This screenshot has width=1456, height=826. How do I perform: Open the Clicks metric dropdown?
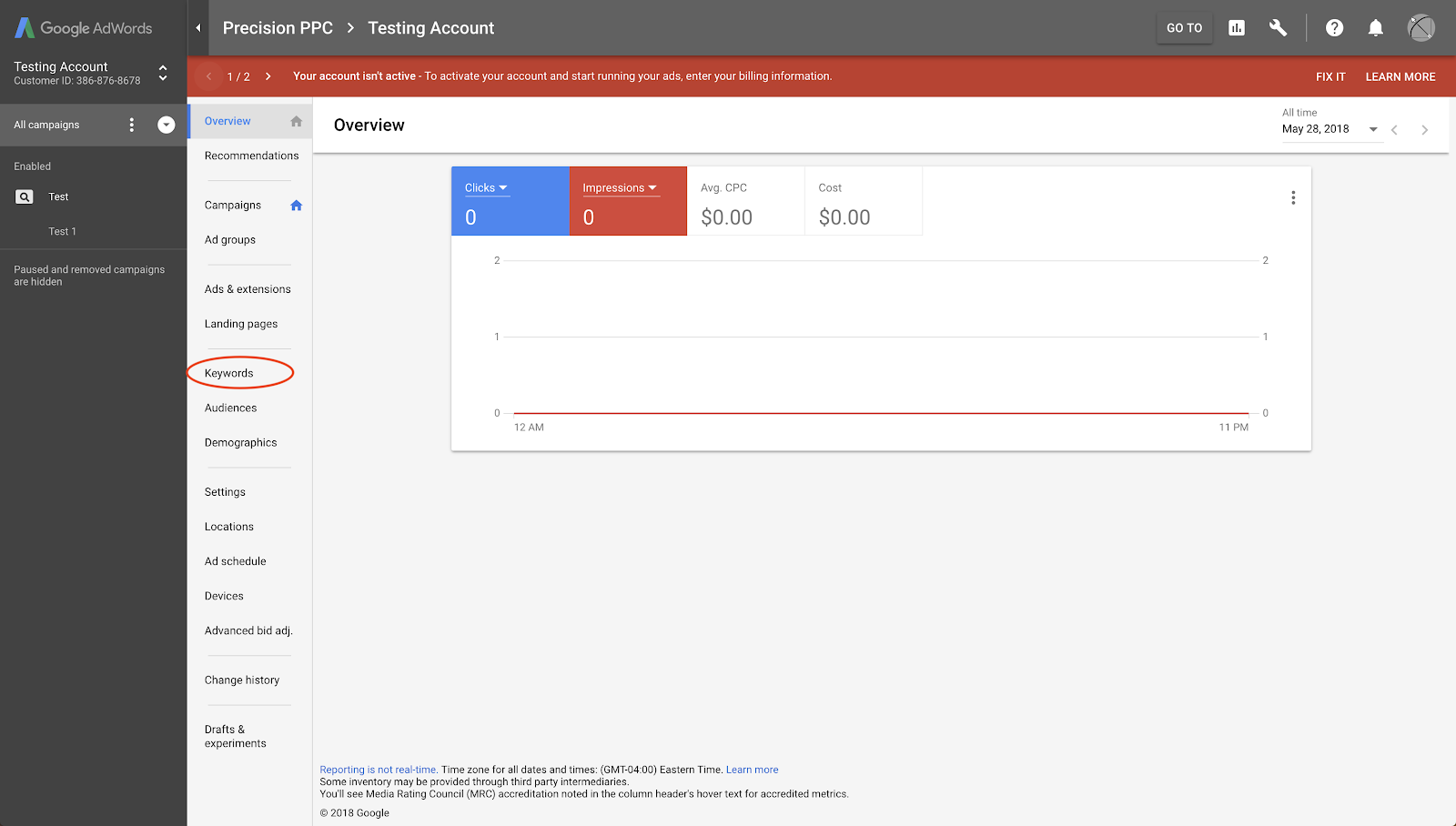click(486, 188)
